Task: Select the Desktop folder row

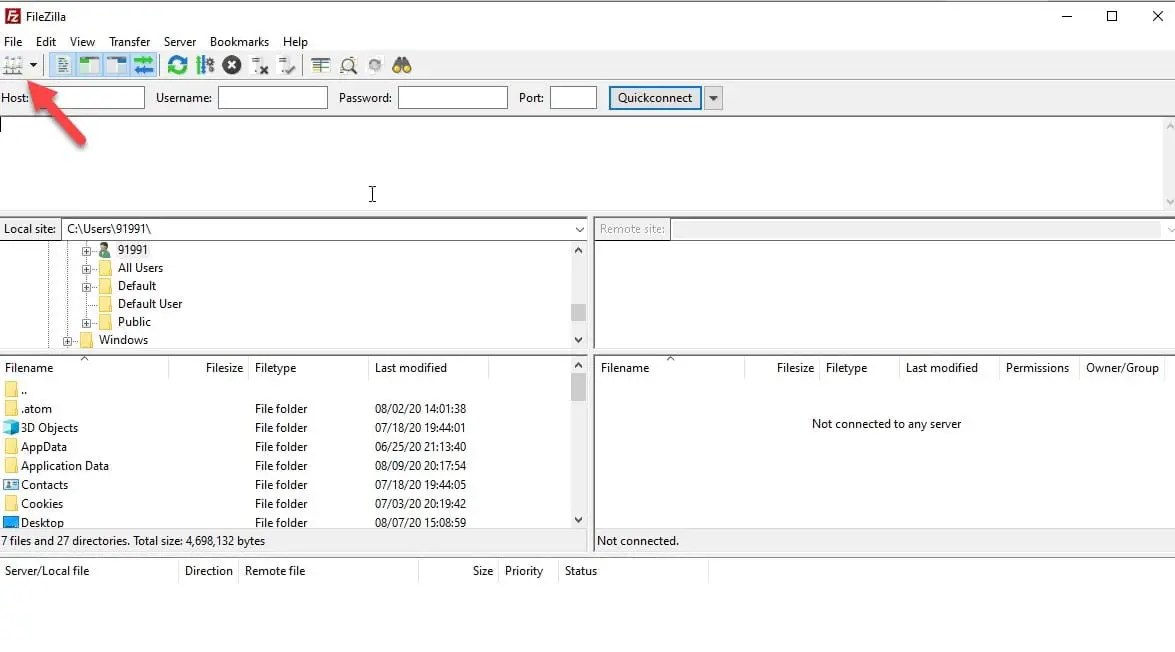Action: (x=285, y=522)
